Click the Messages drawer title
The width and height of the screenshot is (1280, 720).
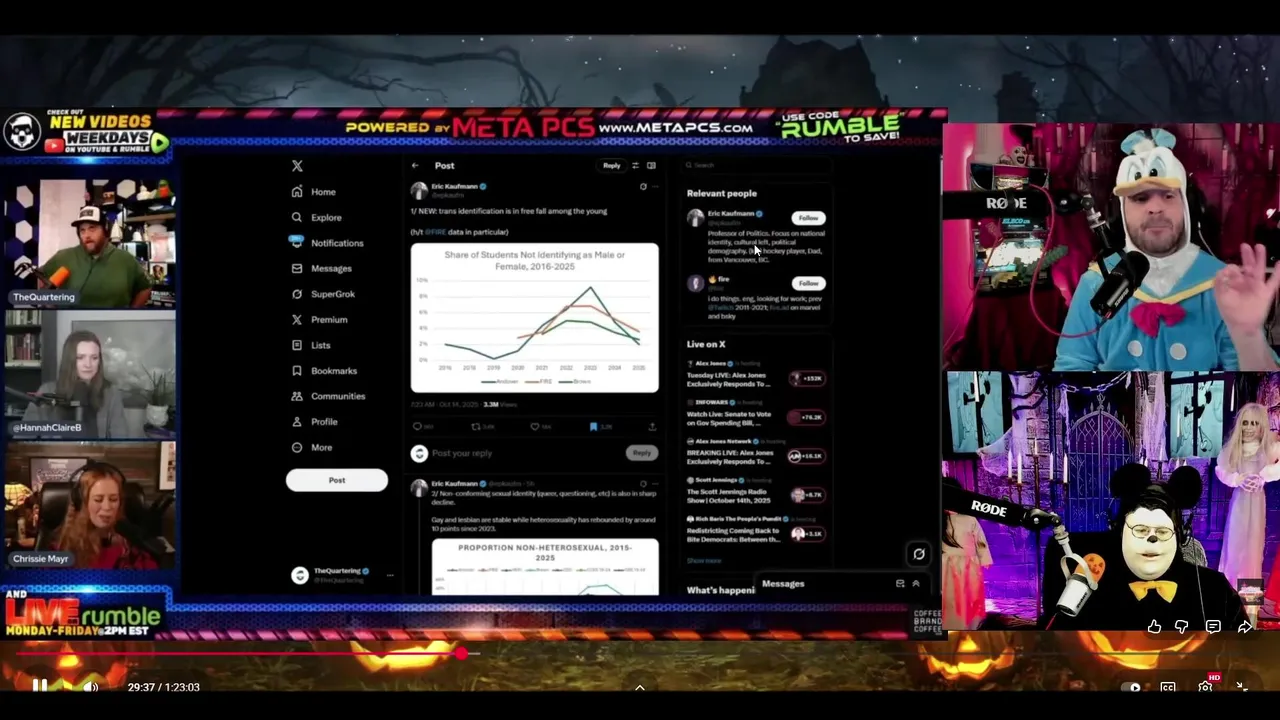click(783, 584)
